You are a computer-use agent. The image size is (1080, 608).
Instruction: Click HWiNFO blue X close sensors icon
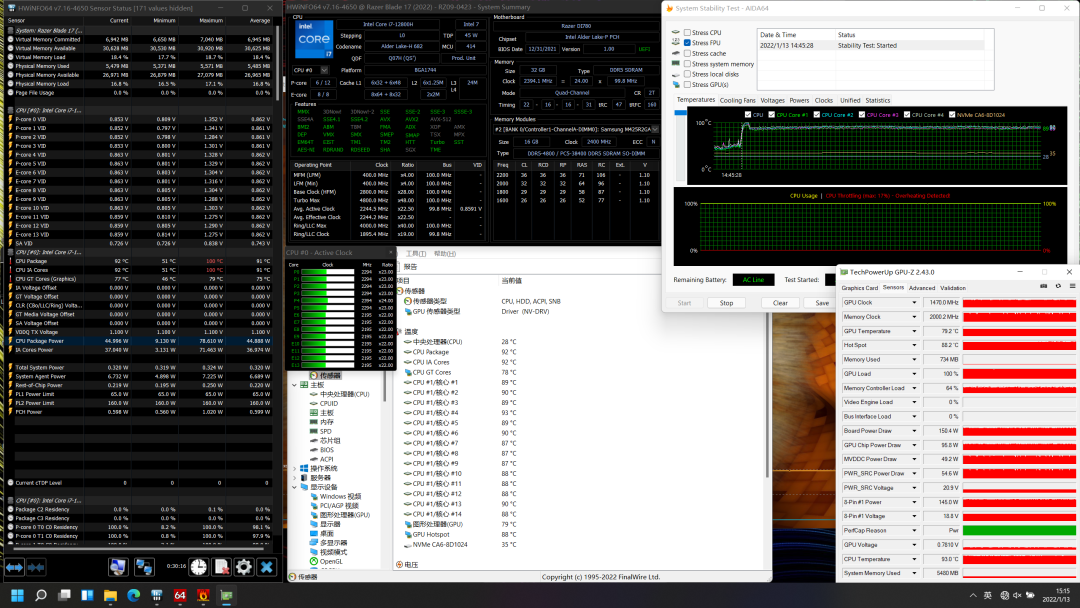[x=267, y=567]
